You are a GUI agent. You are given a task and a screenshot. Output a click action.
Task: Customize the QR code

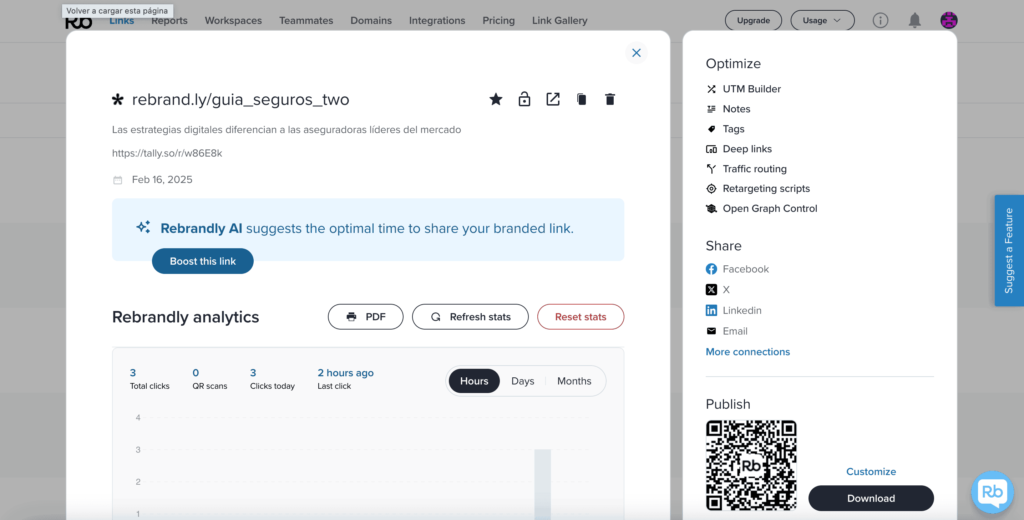(871, 472)
